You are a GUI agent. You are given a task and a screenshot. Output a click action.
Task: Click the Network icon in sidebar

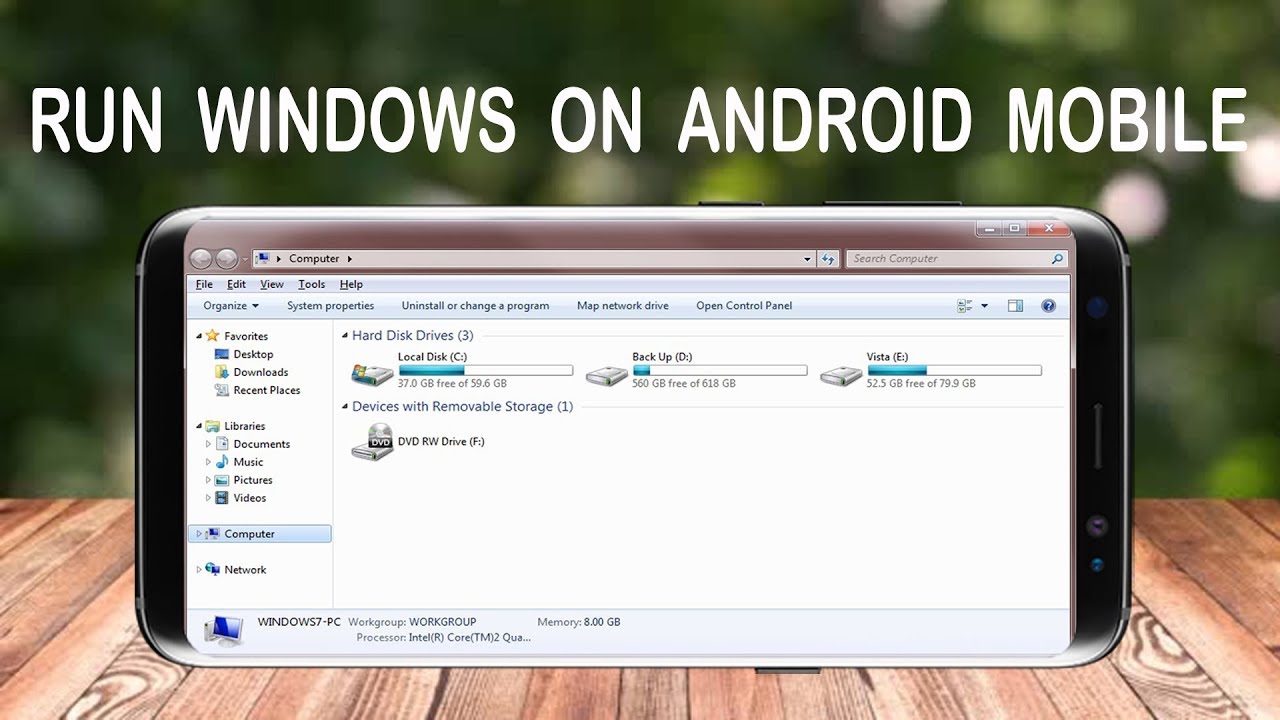(212, 569)
